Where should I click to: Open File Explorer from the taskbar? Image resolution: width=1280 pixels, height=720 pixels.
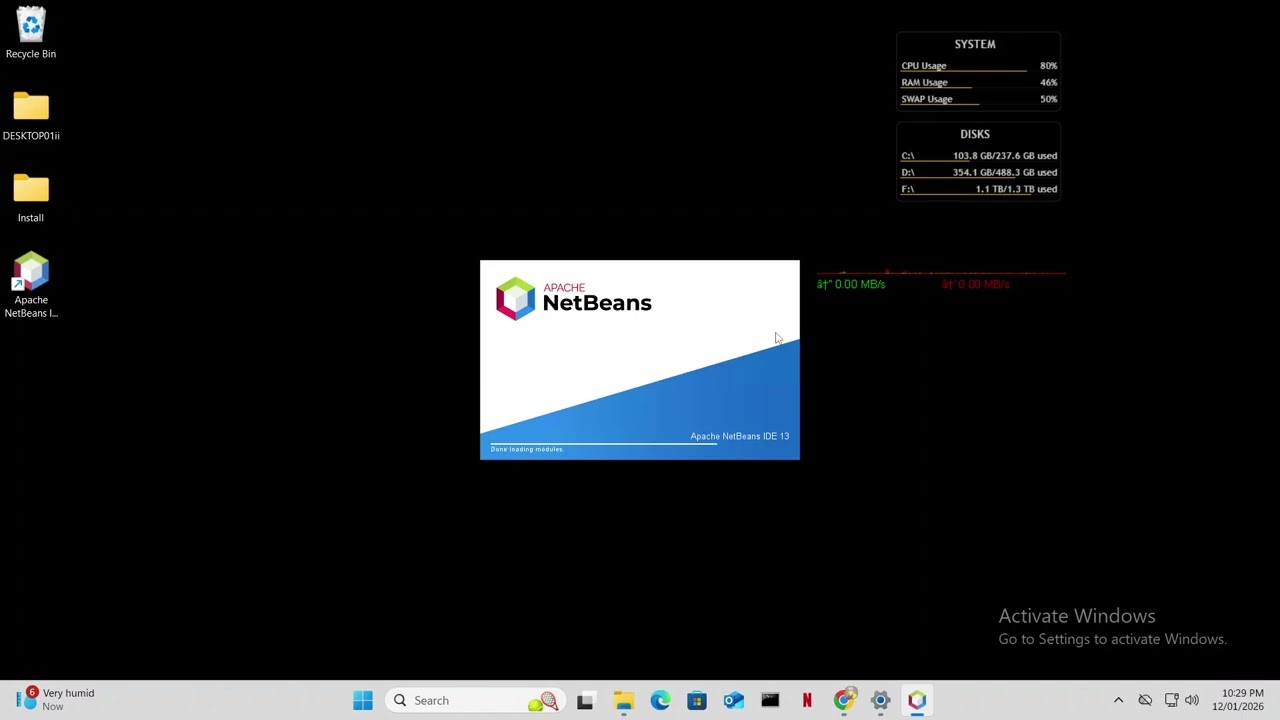623,700
